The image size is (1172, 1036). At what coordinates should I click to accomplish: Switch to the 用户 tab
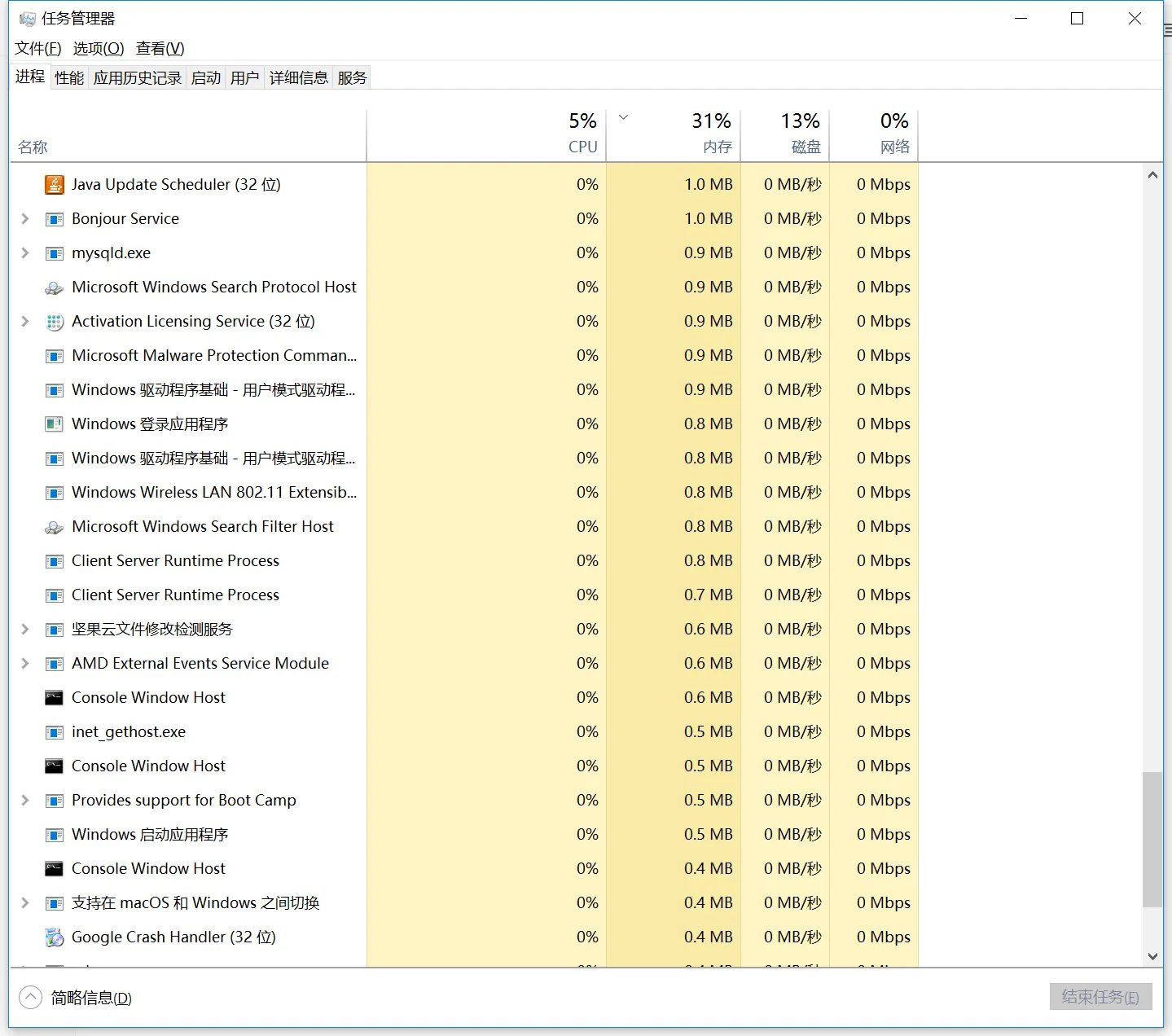tap(245, 77)
